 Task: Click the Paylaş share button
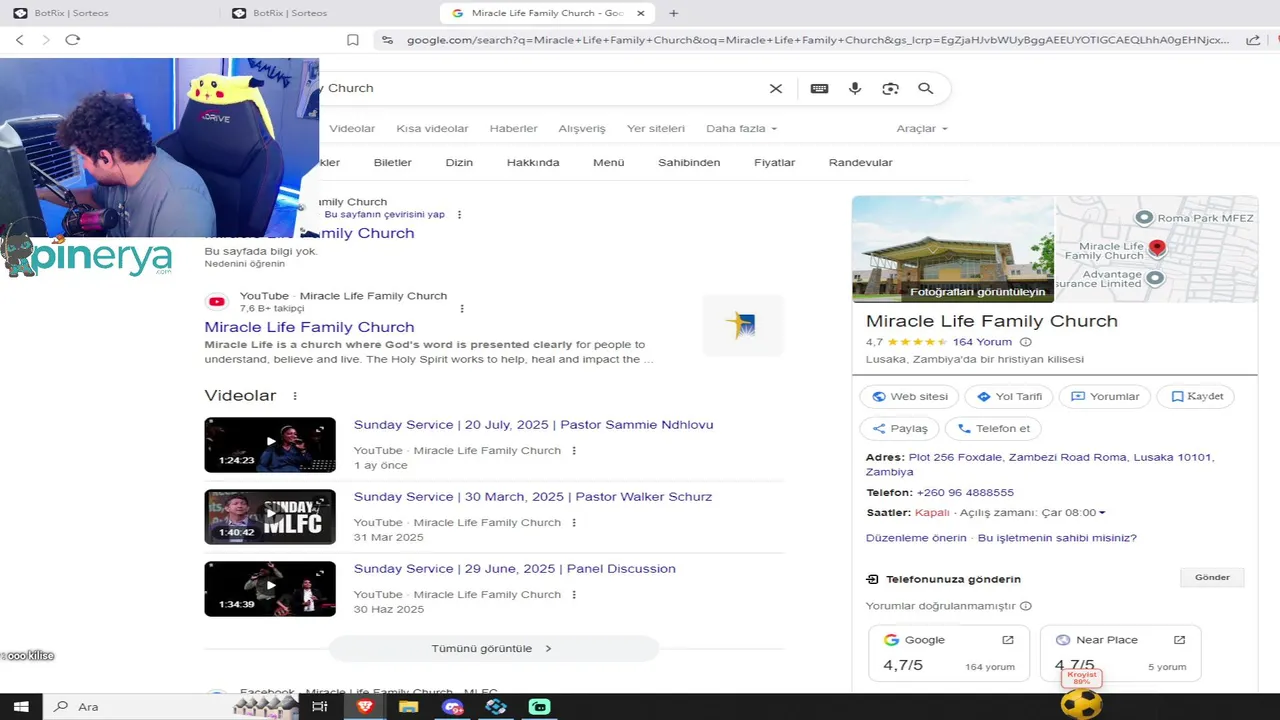click(x=899, y=429)
